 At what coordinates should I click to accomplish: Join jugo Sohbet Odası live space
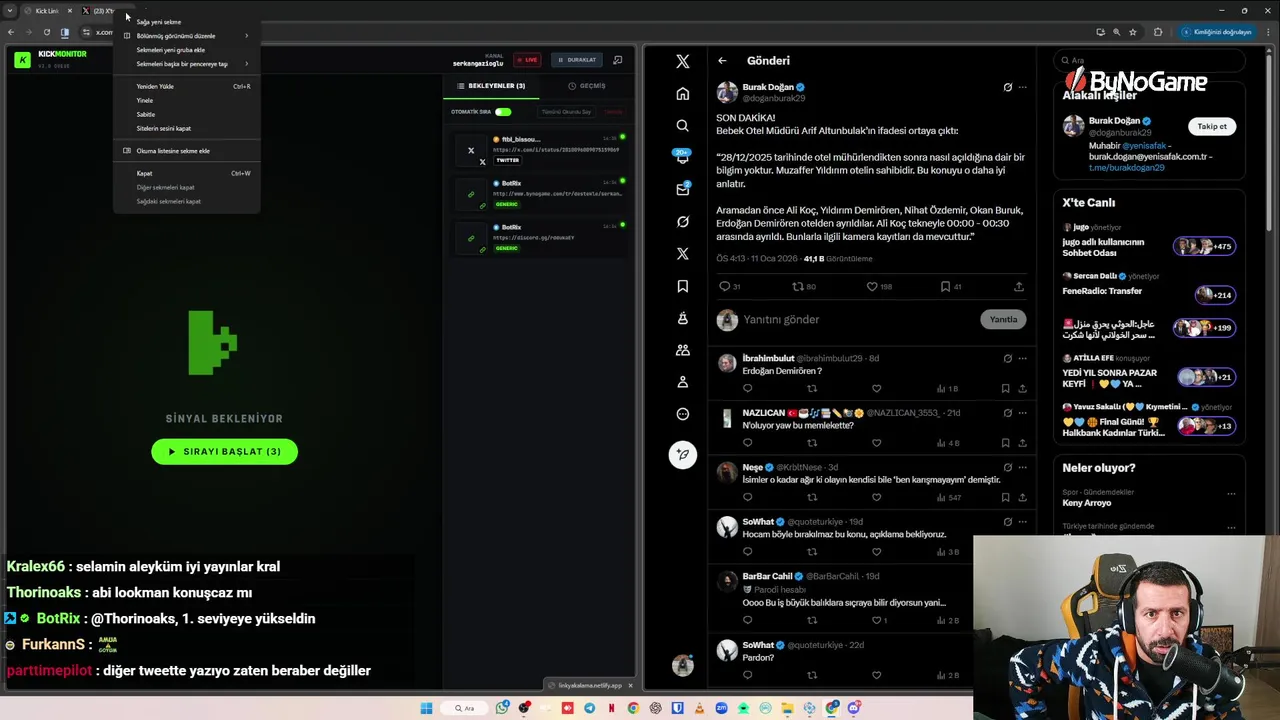pyautogui.click(x=1149, y=240)
